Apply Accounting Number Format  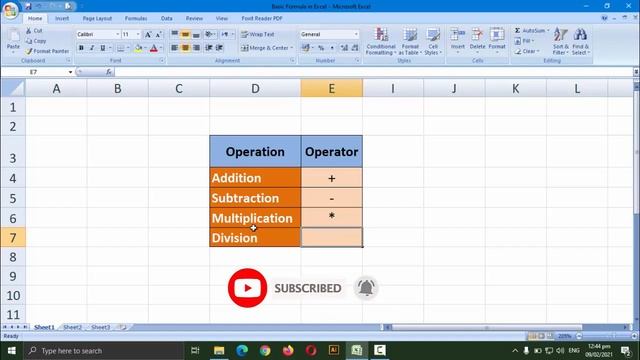pos(305,48)
